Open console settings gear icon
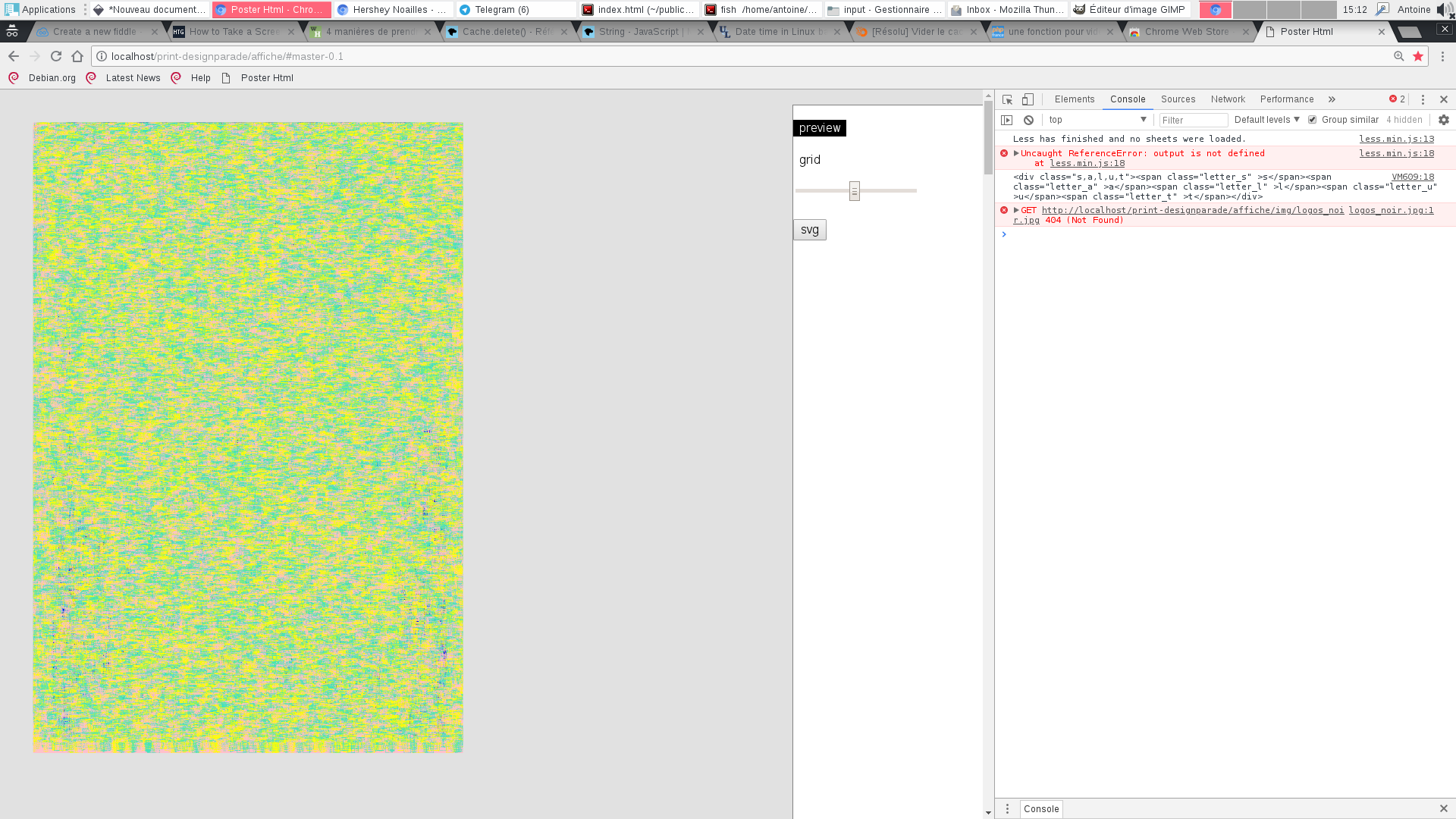This screenshot has height=819, width=1456. (1443, 120)
